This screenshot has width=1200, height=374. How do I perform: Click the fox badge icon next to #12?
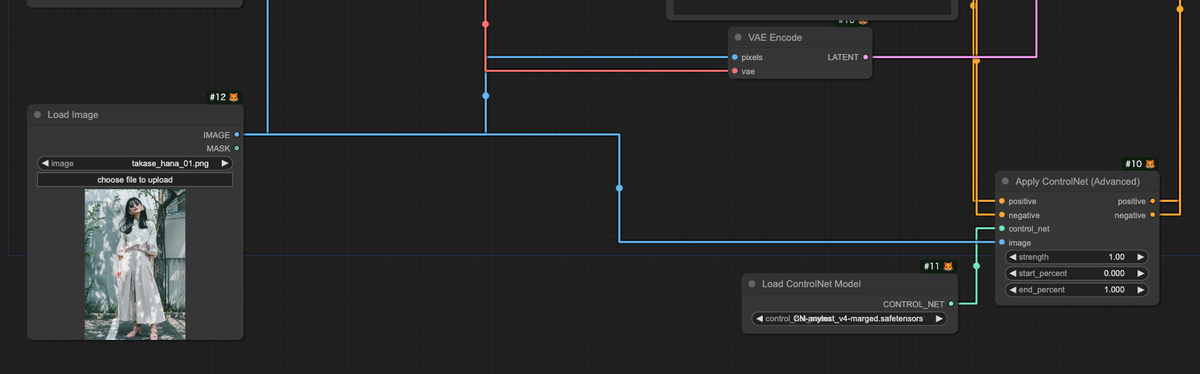pos(234,97)
